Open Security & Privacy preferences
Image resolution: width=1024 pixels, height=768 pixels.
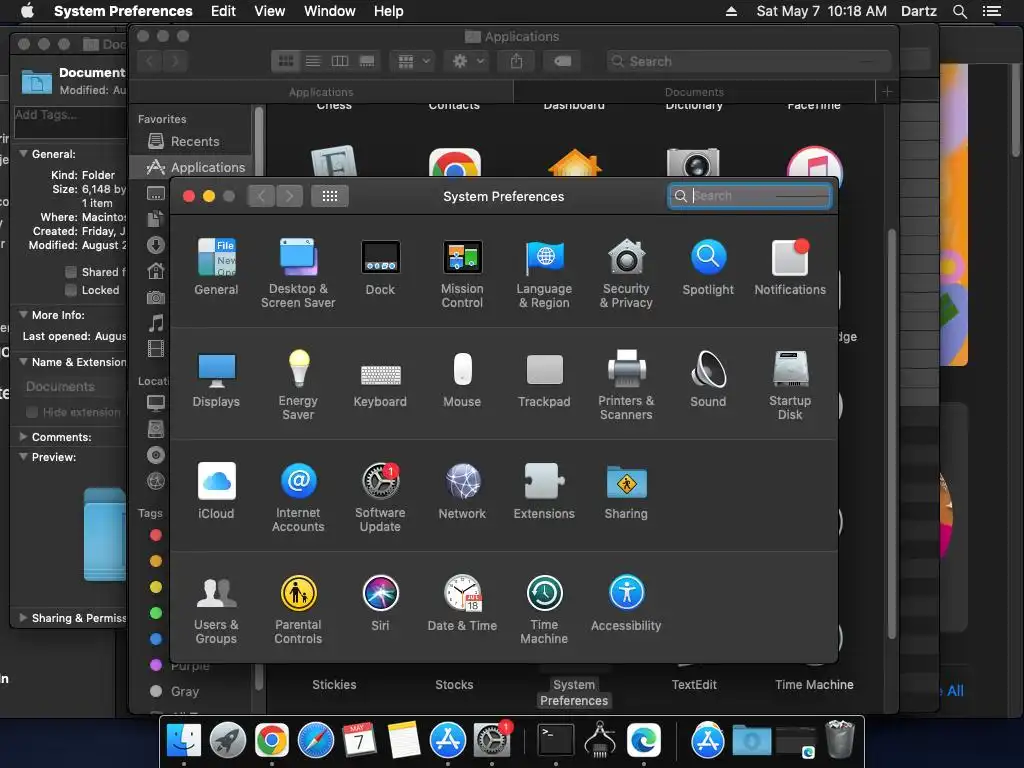626,274
